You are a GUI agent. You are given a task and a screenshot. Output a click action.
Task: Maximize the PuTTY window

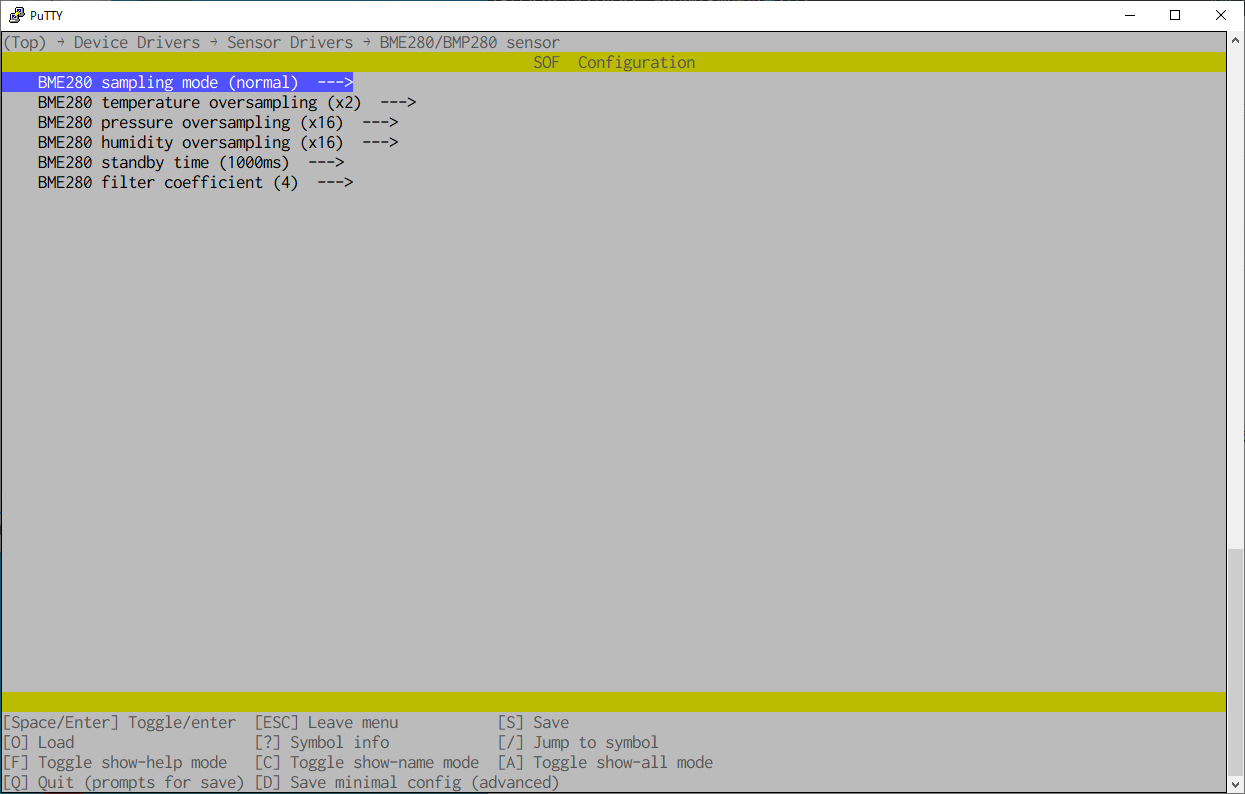[x=1175, y=15]
